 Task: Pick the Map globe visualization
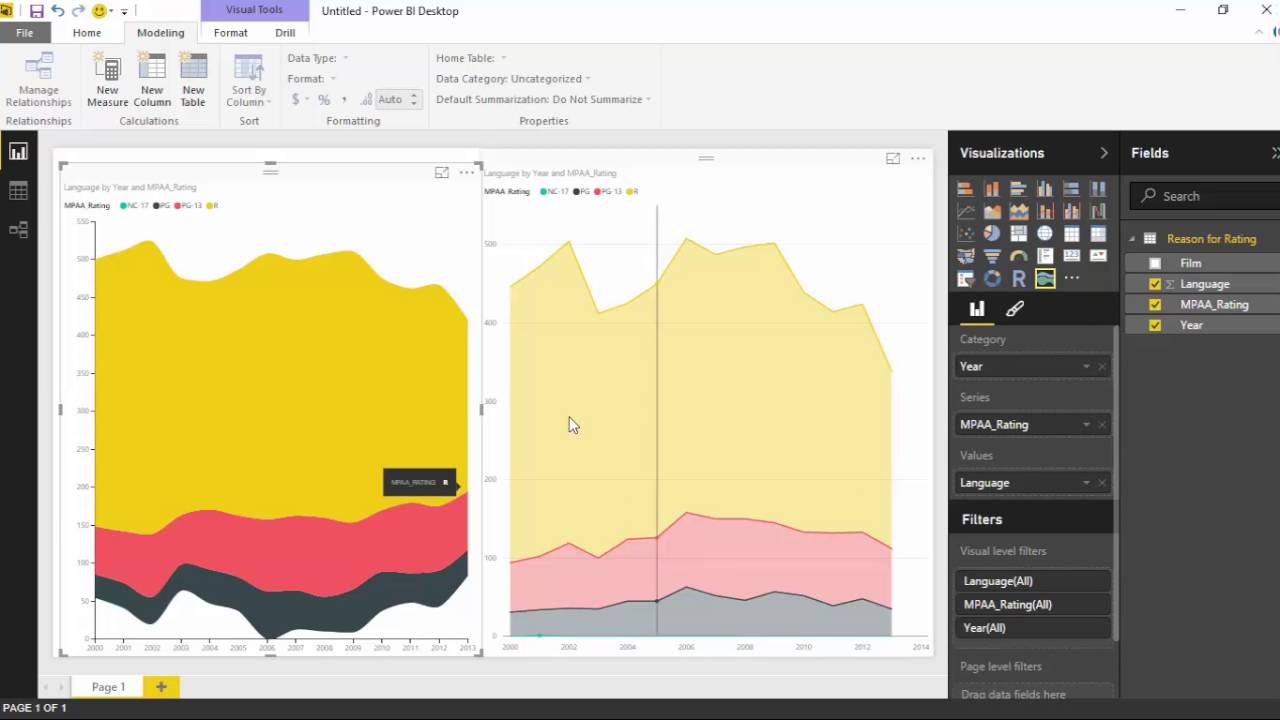tap(1045, 233)
